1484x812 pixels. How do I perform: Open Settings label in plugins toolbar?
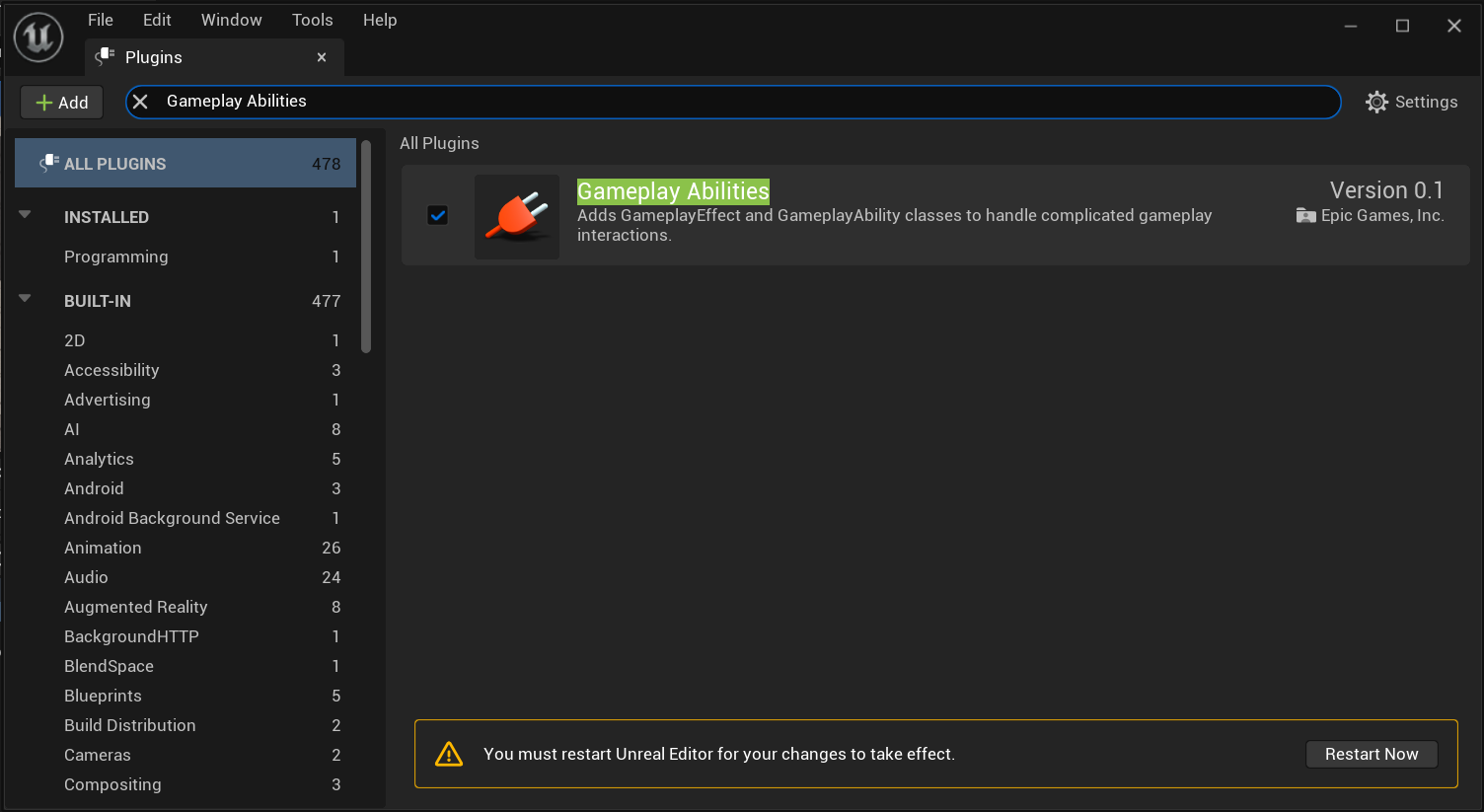[1426, 102]
